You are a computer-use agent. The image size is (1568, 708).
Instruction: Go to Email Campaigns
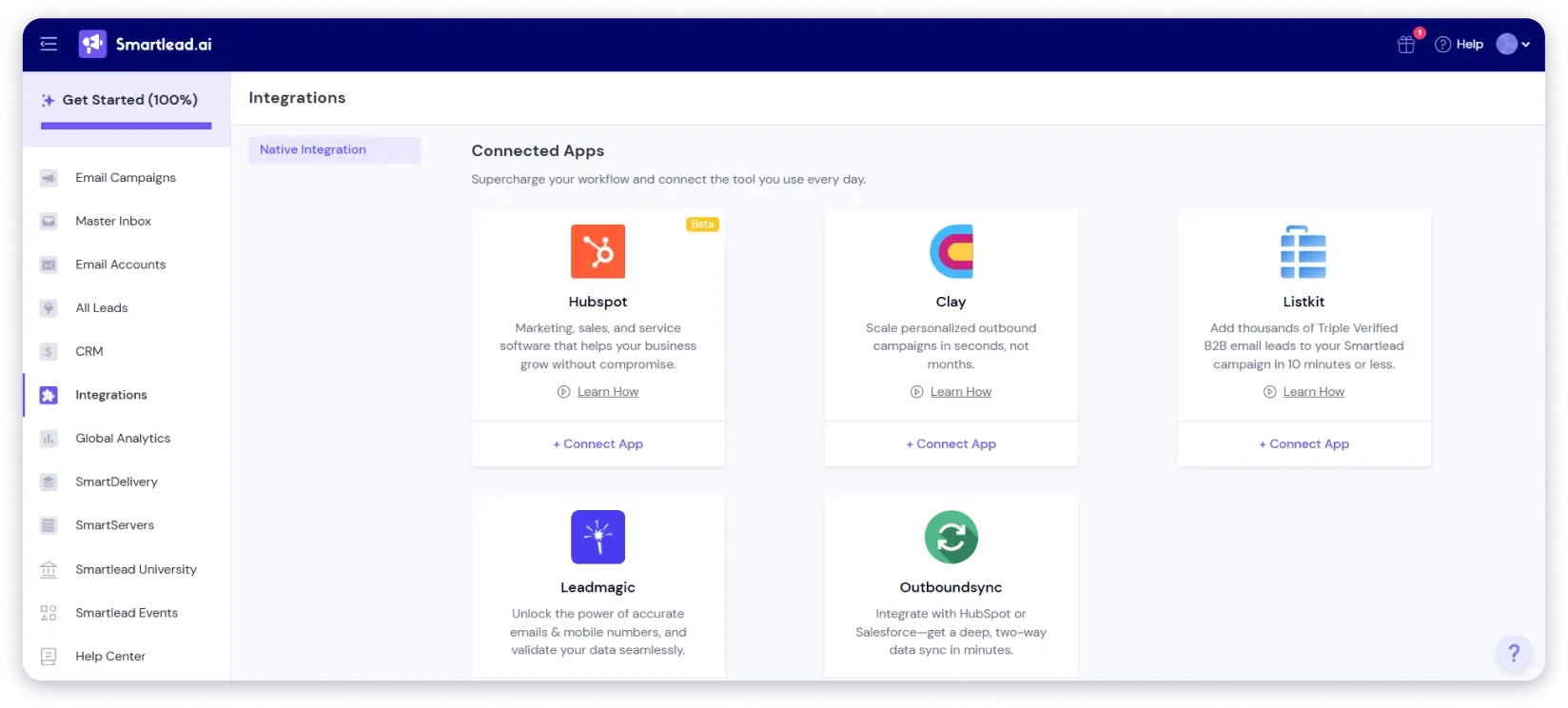[126, 178]
